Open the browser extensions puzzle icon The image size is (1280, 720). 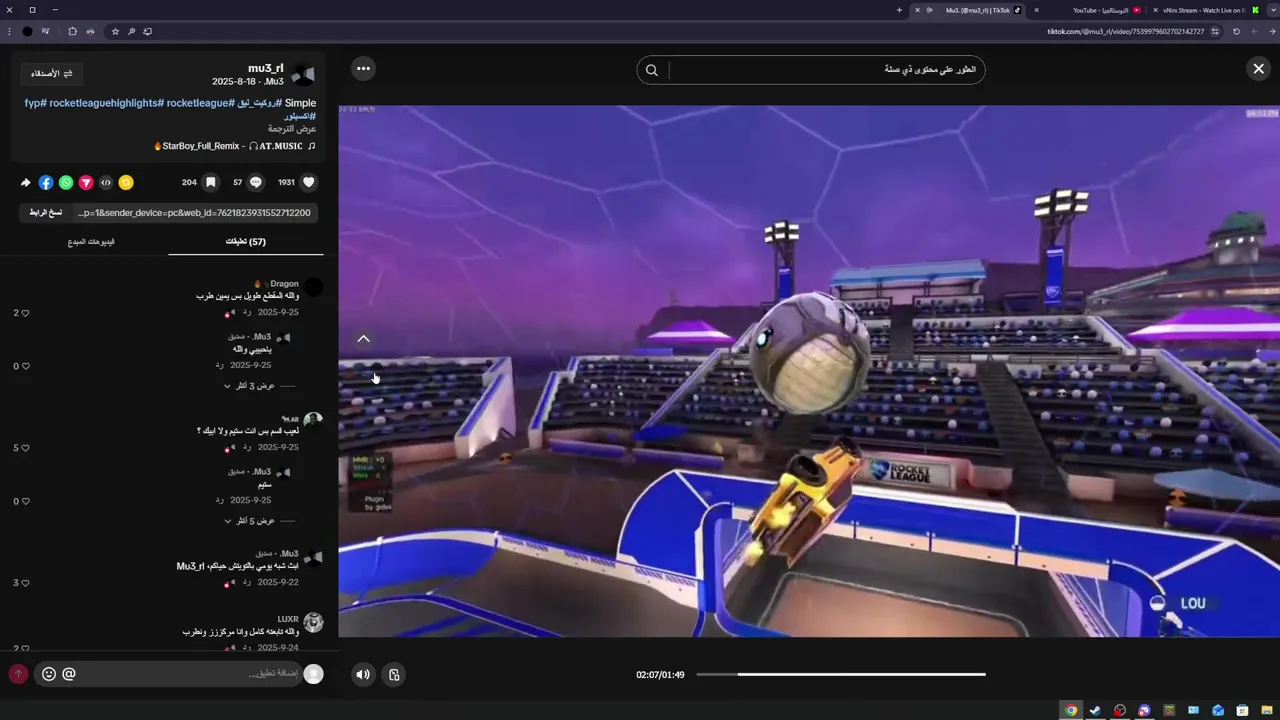(x=72, y=31)
